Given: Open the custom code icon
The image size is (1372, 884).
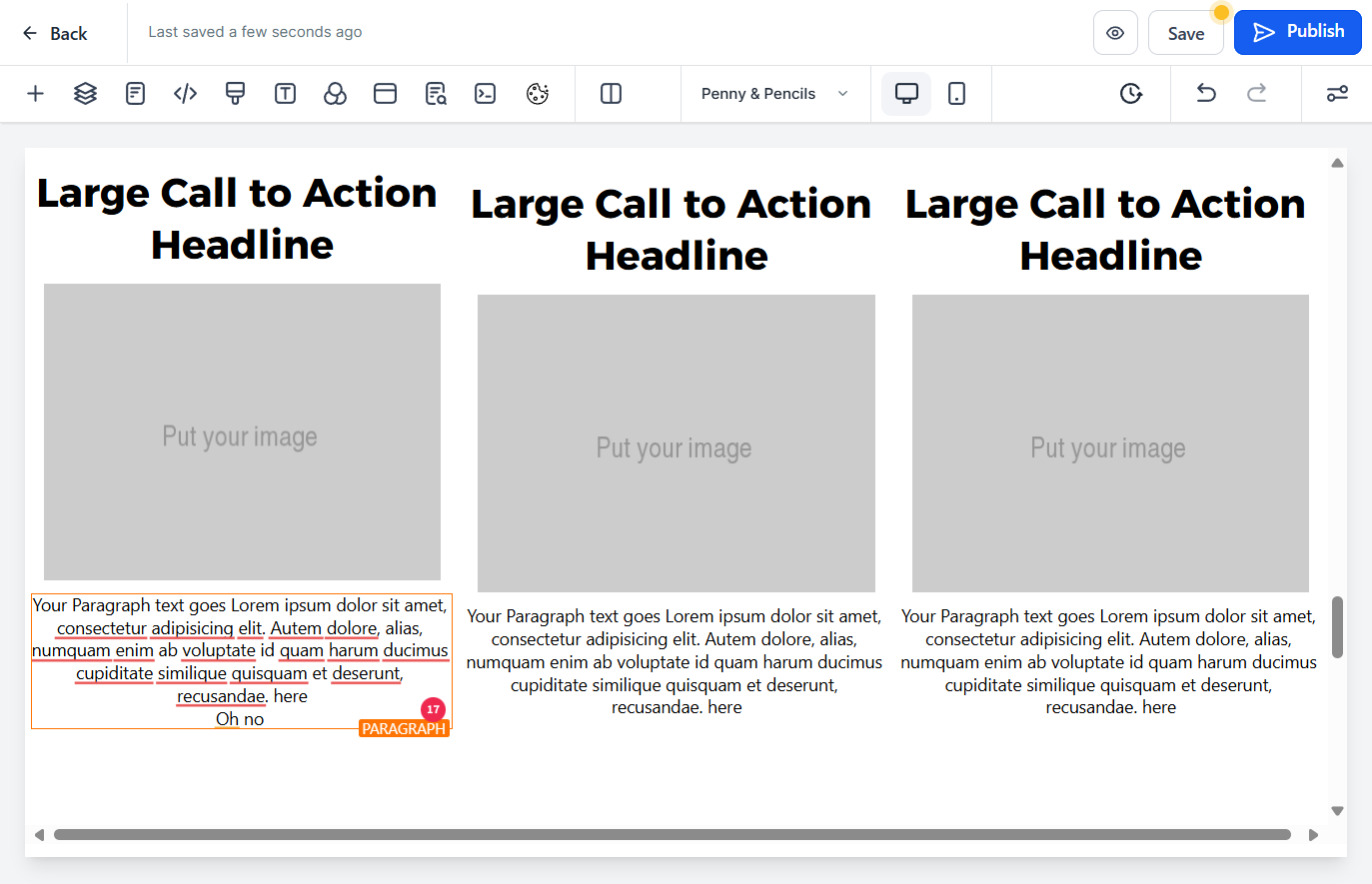Looking at the screenshot, I should tap(185, 94).
